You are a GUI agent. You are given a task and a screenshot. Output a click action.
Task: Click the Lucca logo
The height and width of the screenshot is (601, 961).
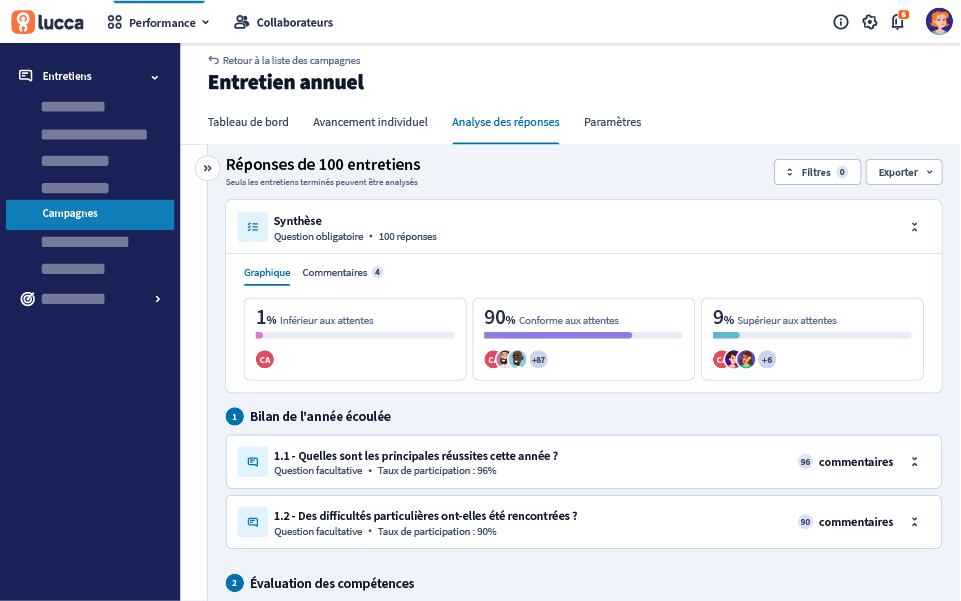pyautogui.click(x=47, y=23)
